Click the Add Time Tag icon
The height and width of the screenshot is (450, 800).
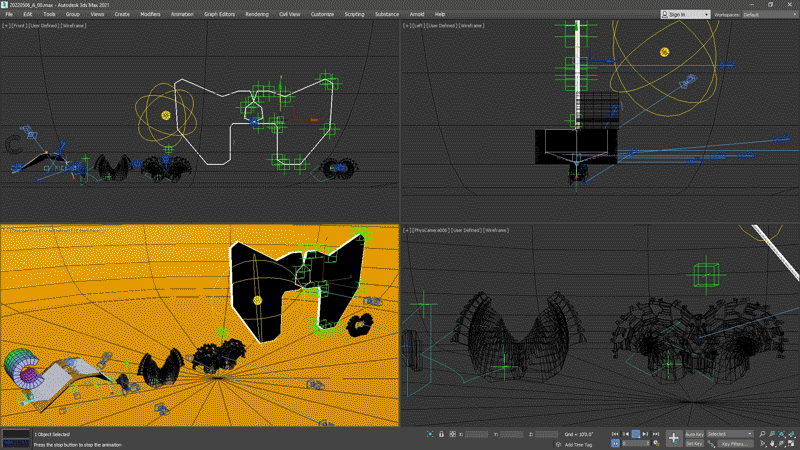(x=558, y=444)
